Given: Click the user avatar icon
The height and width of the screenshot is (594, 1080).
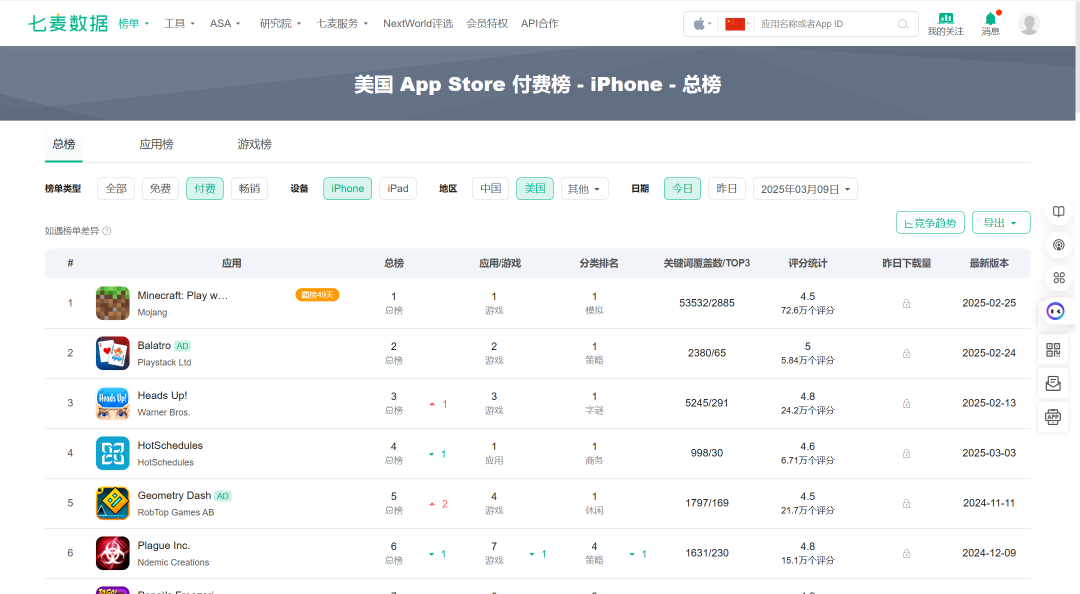Looking at the screenshot, I should tap(1028, 23).
